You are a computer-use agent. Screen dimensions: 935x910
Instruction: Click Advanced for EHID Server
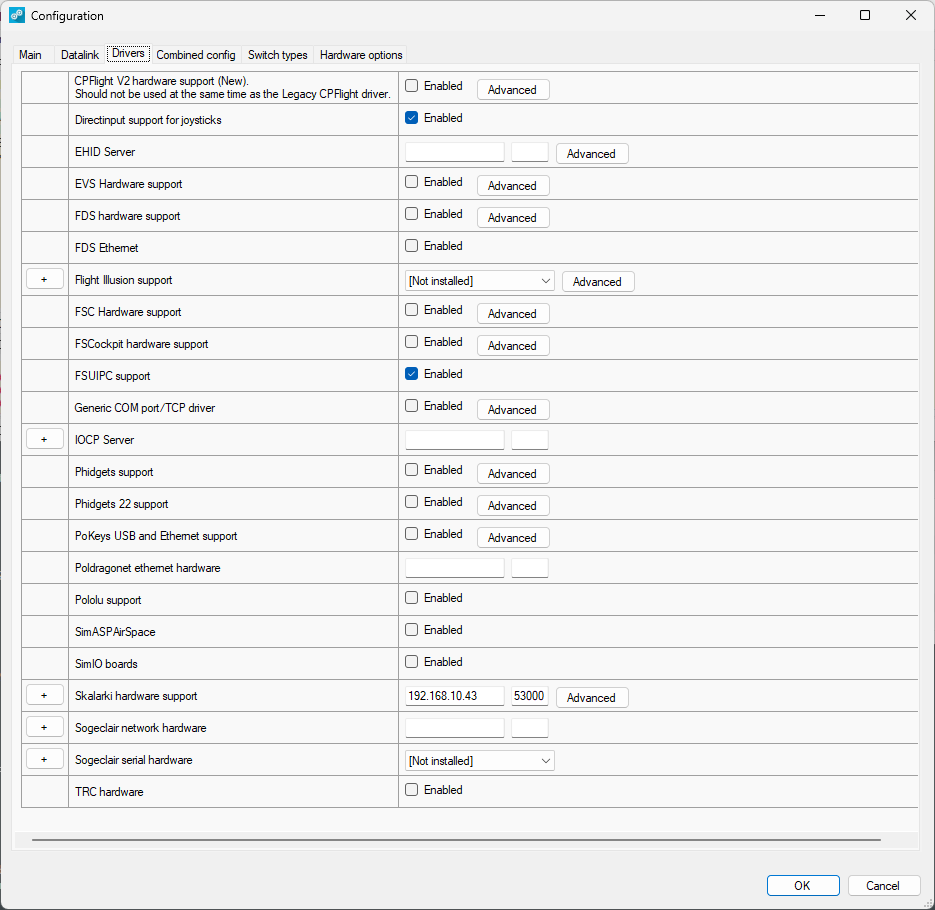point(592,154)
